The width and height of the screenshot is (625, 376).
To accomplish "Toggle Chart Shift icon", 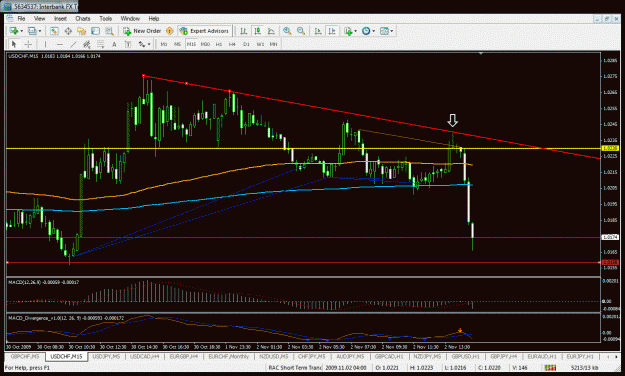I will point(332,31).
